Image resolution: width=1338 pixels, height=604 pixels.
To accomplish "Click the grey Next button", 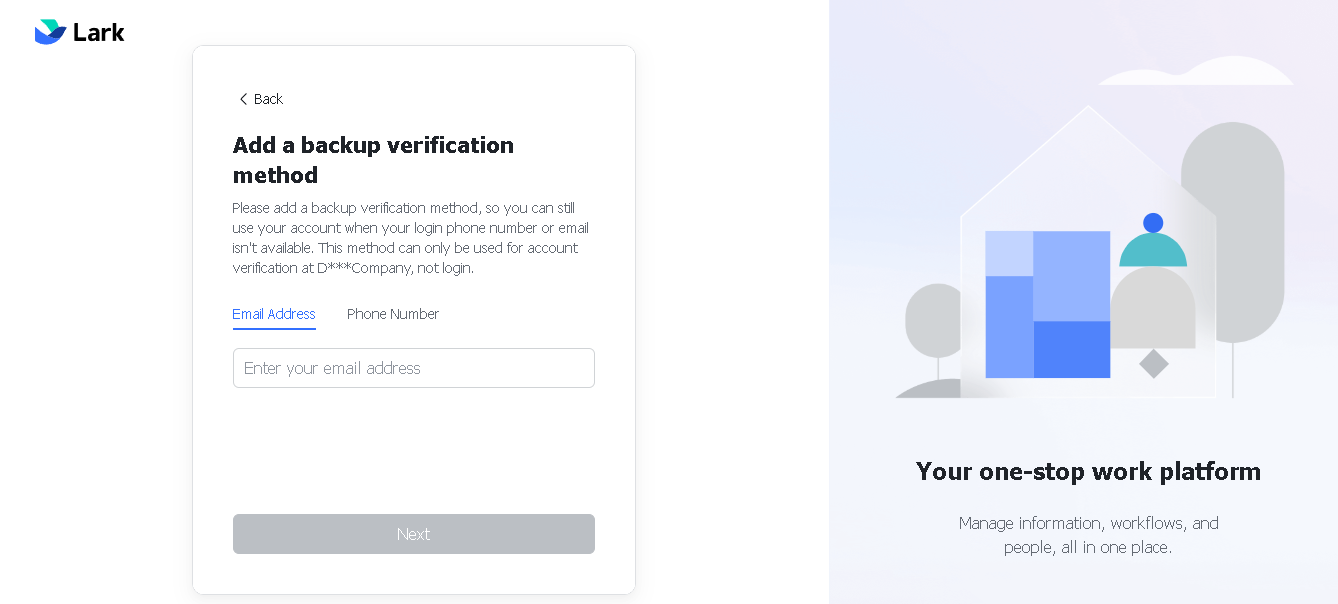I will pyautogui.click(x=414, y=534).
